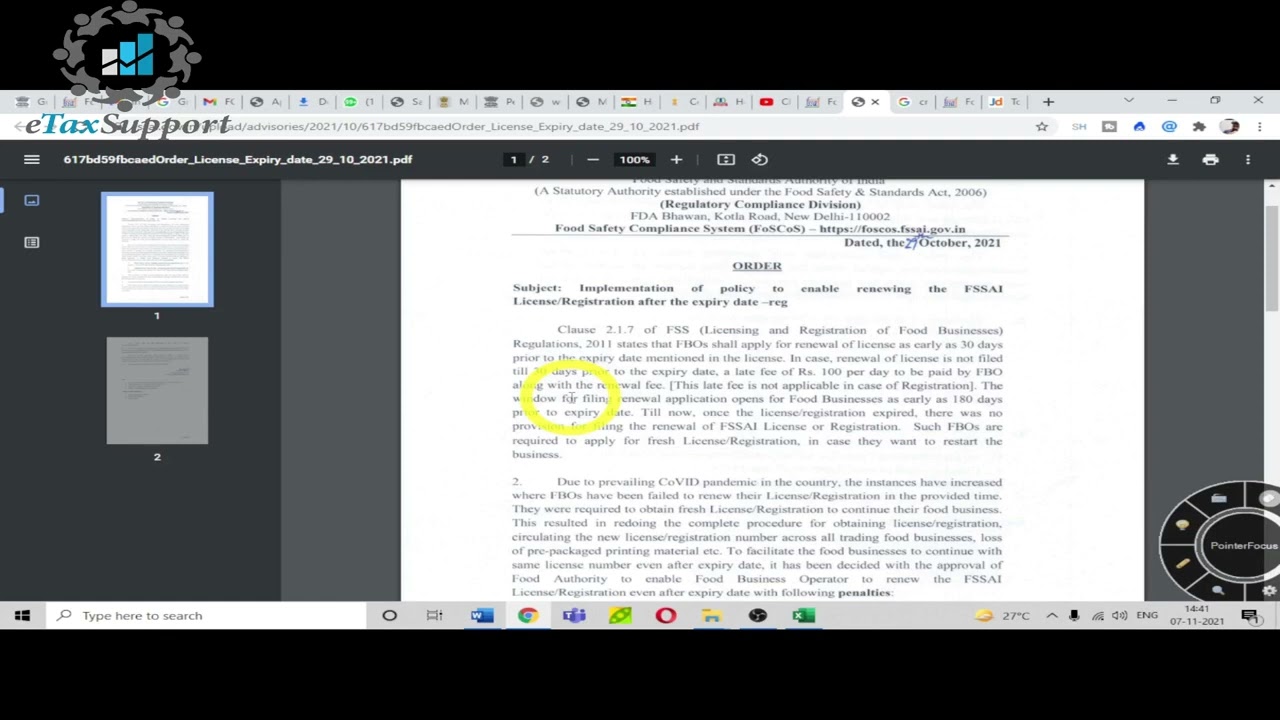
Task: Click the PDF file name title
Action: coord(238,159)
